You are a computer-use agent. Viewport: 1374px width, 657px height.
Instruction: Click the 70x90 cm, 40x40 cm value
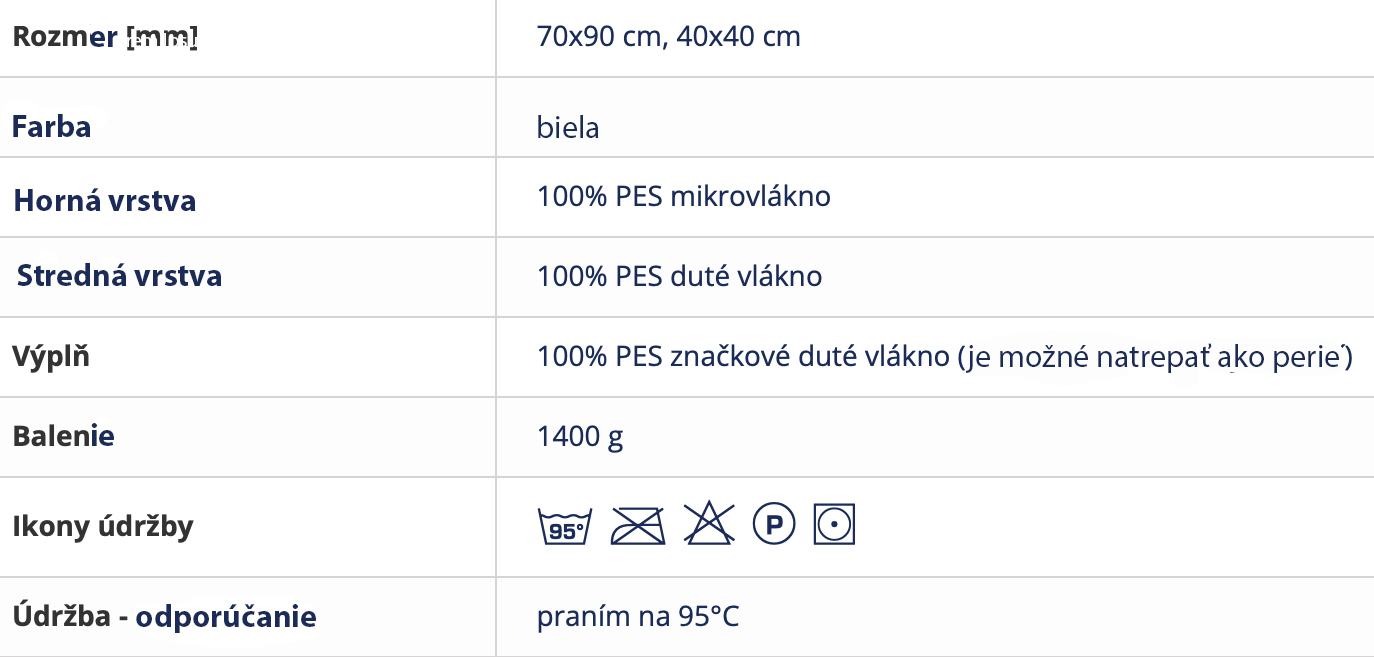pyautogui.click(x=669, y=37)
